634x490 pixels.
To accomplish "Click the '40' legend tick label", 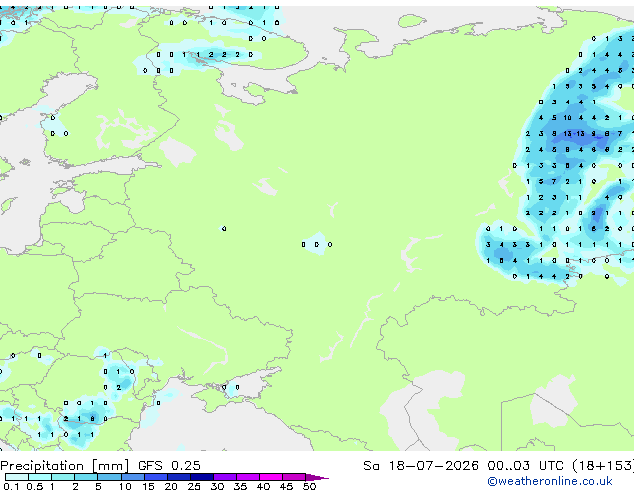I will (263, 486).
